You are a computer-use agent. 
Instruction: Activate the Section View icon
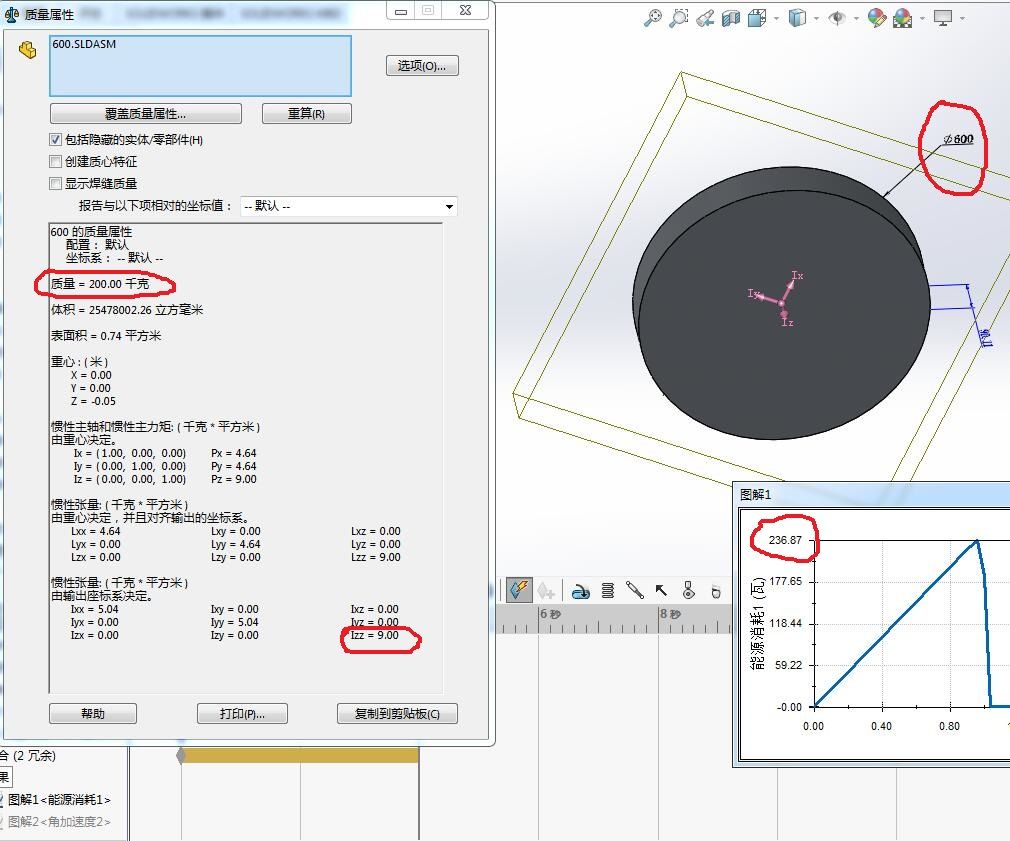[x=731, y=18]
